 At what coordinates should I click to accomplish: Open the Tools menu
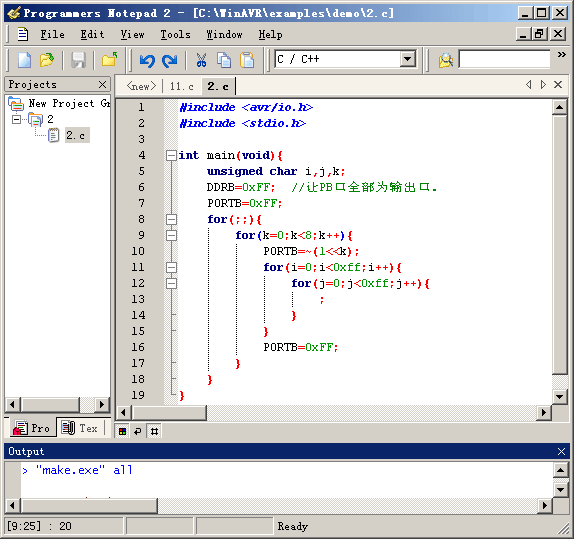pos(175,34)
